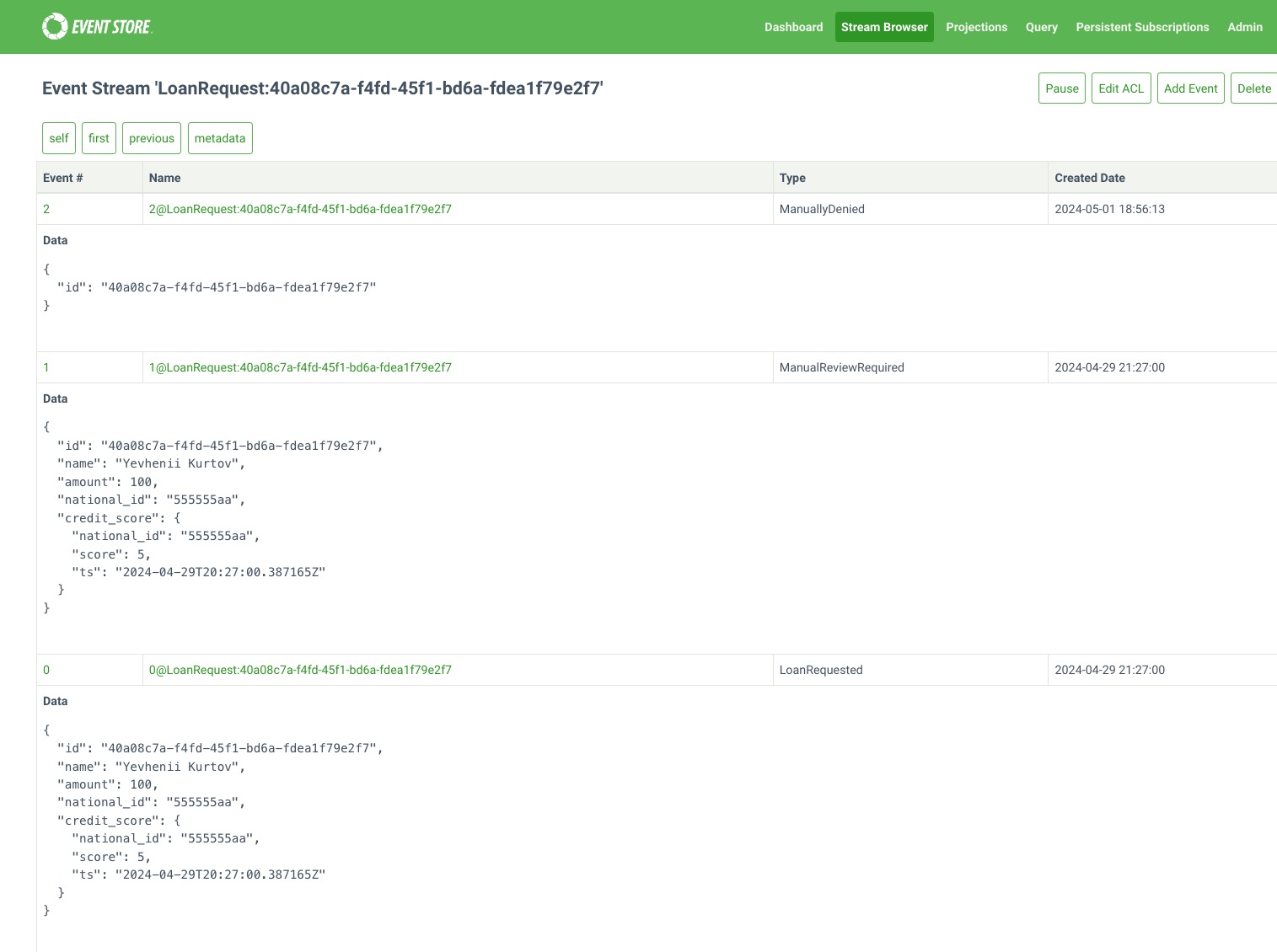Select the Stream Browser tab
The height and width of the screenshot is (952, 1277).
tap(884, 27)
